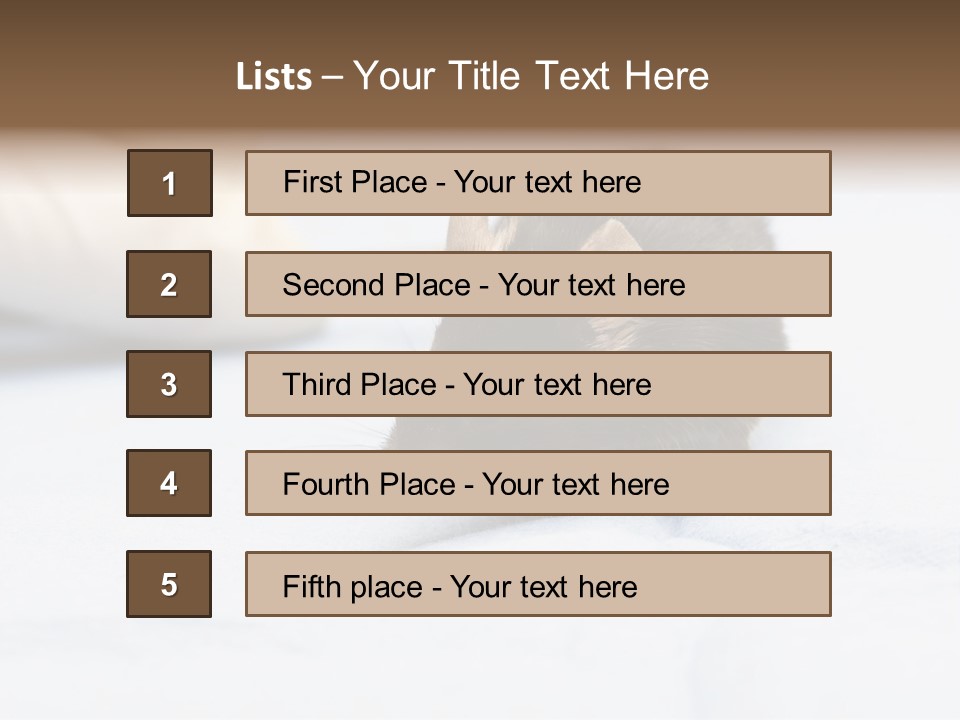Click the brown header band above the title
This screenshot has height=720, width=960.
[480, 22]
